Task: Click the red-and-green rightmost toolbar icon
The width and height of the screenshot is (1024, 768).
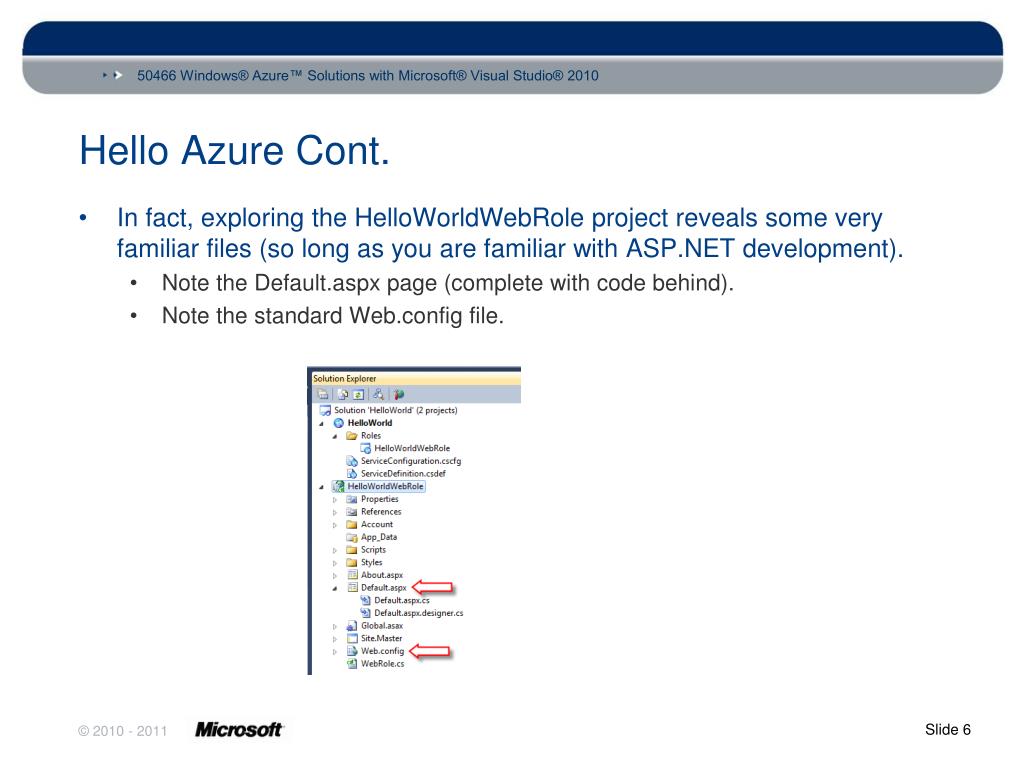Action: 399,394
